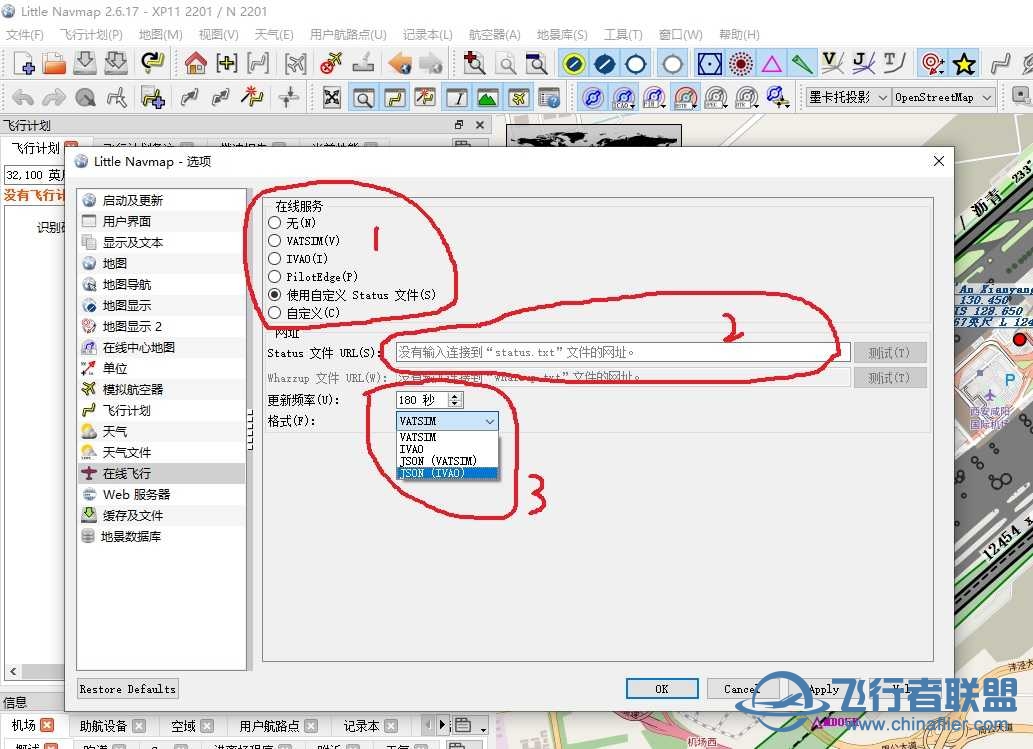This screenshot has height=749, width=1033.
Task: Click the Restore Defaults button
Action: click(x=128, y=689)
